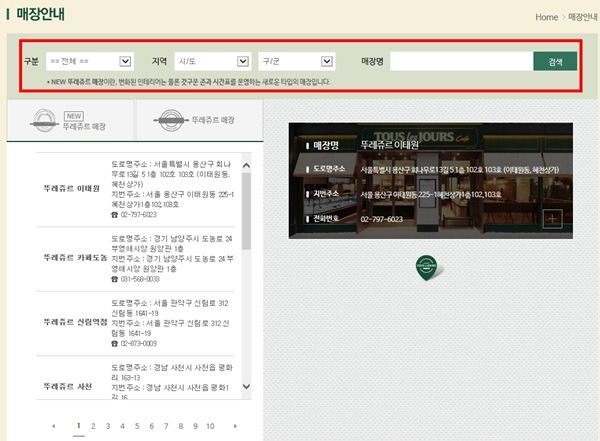This screenshot has height=441, width=600.
Task: Go to page 4 of store list
Action: [122, 426]
